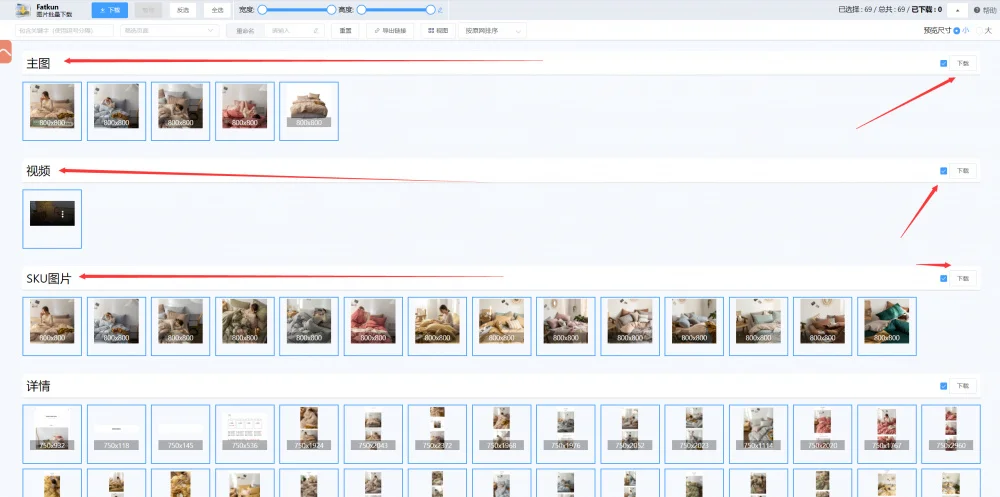Click 反选 to invert selection
The image size is (1000, 497).
[183, 10]
